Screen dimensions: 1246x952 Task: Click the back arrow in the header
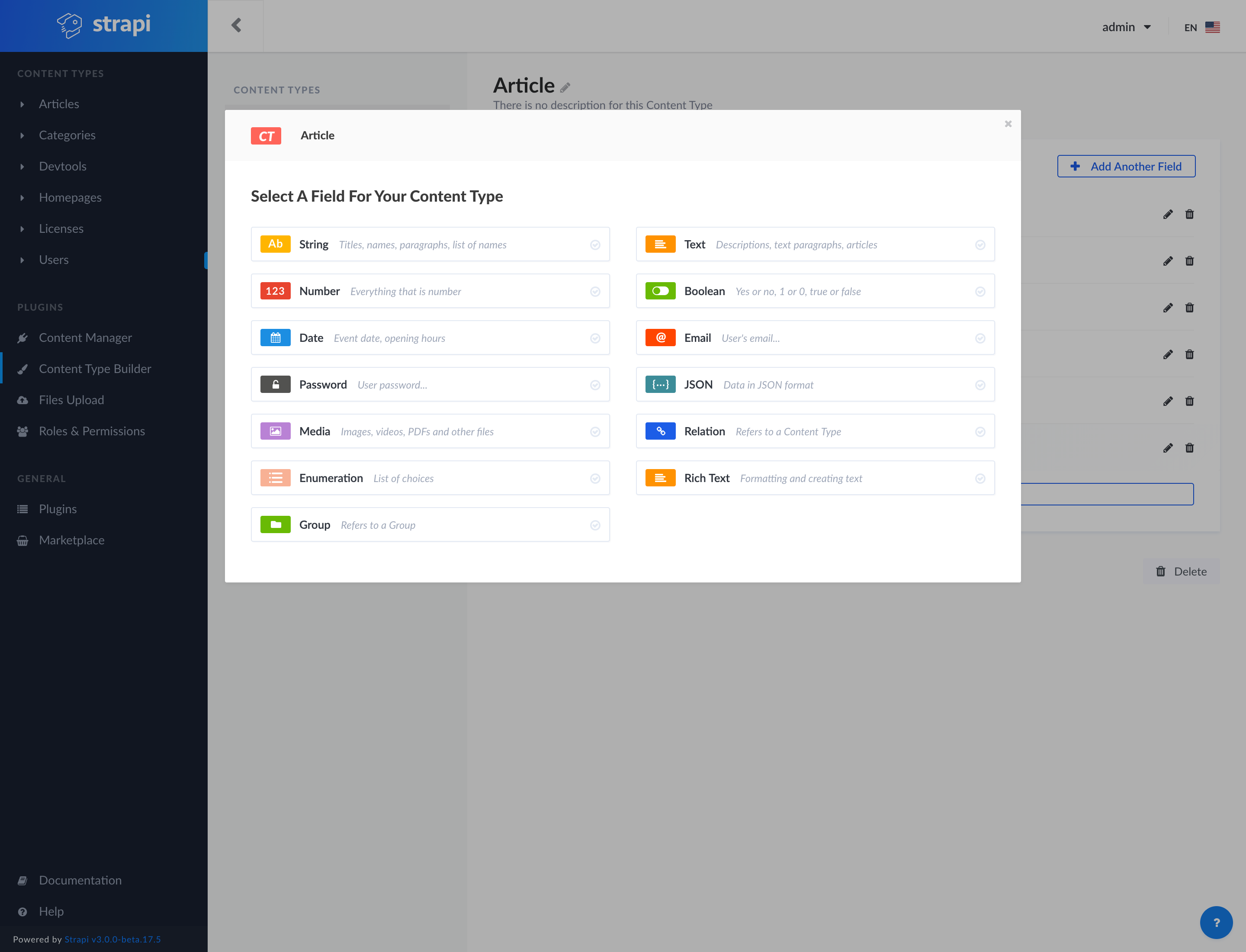[x=236, y=25]
